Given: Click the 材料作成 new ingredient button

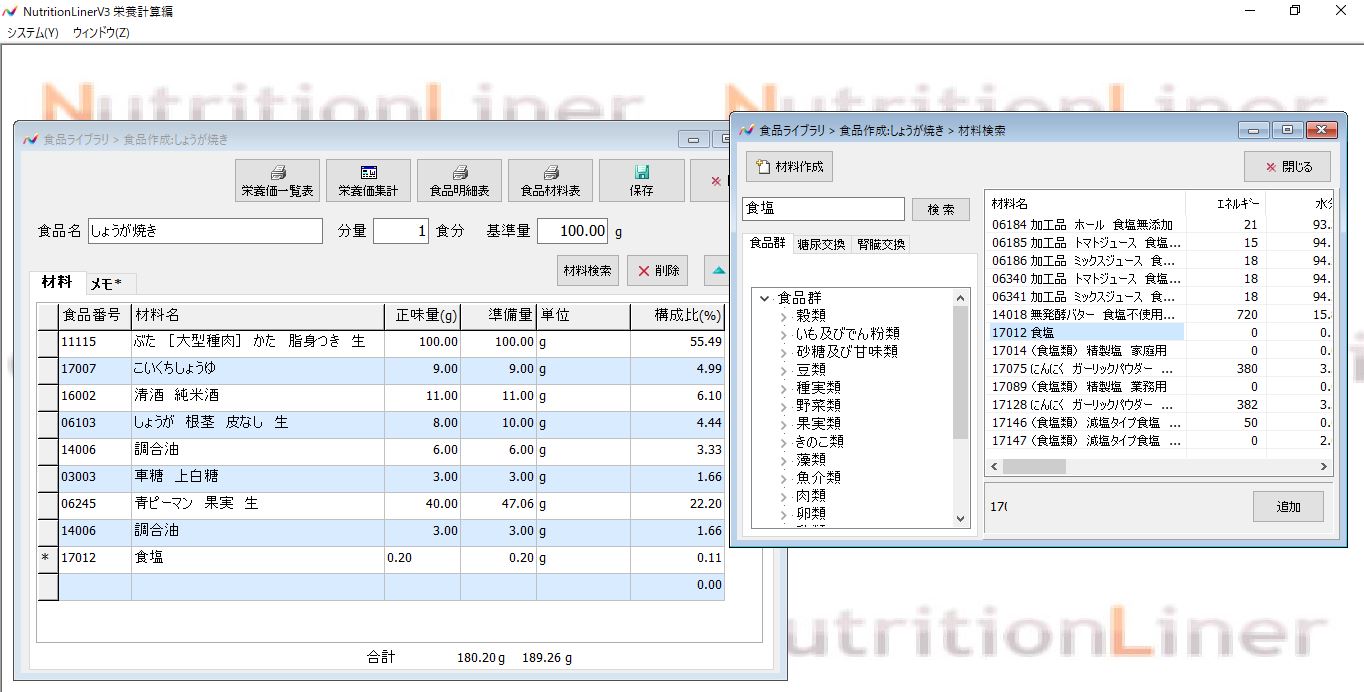Looking at the screenshot, I should (789, 167).
